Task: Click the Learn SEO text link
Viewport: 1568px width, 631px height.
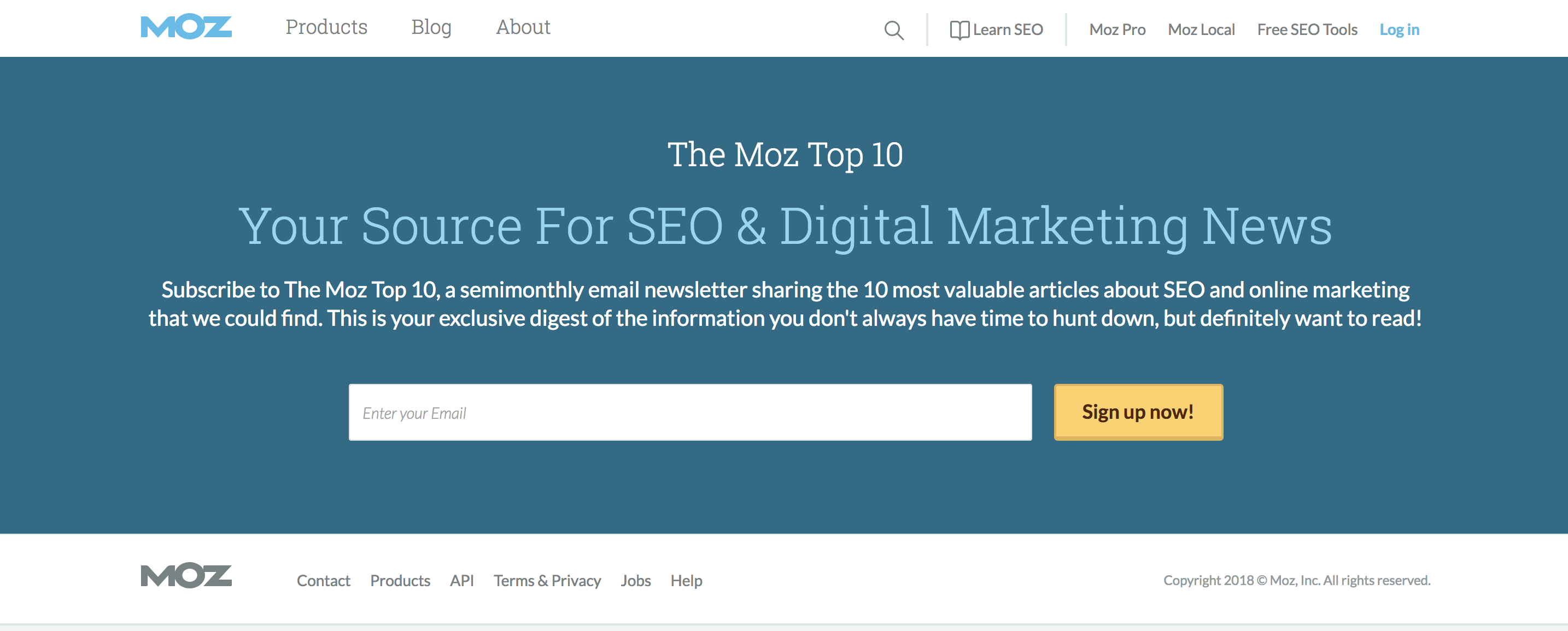Action: point(1008,30)
